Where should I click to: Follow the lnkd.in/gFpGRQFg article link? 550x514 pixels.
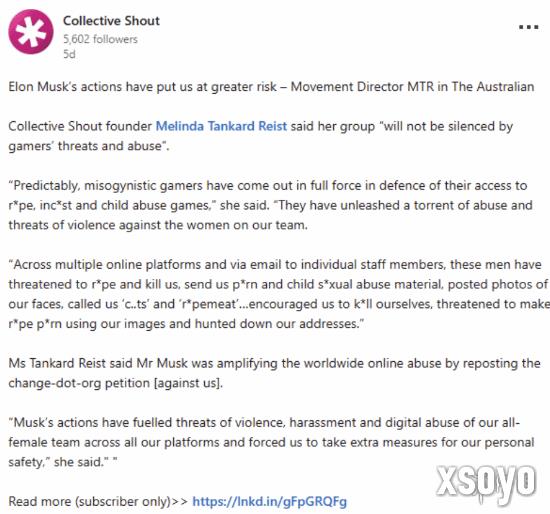click(269, 501)
